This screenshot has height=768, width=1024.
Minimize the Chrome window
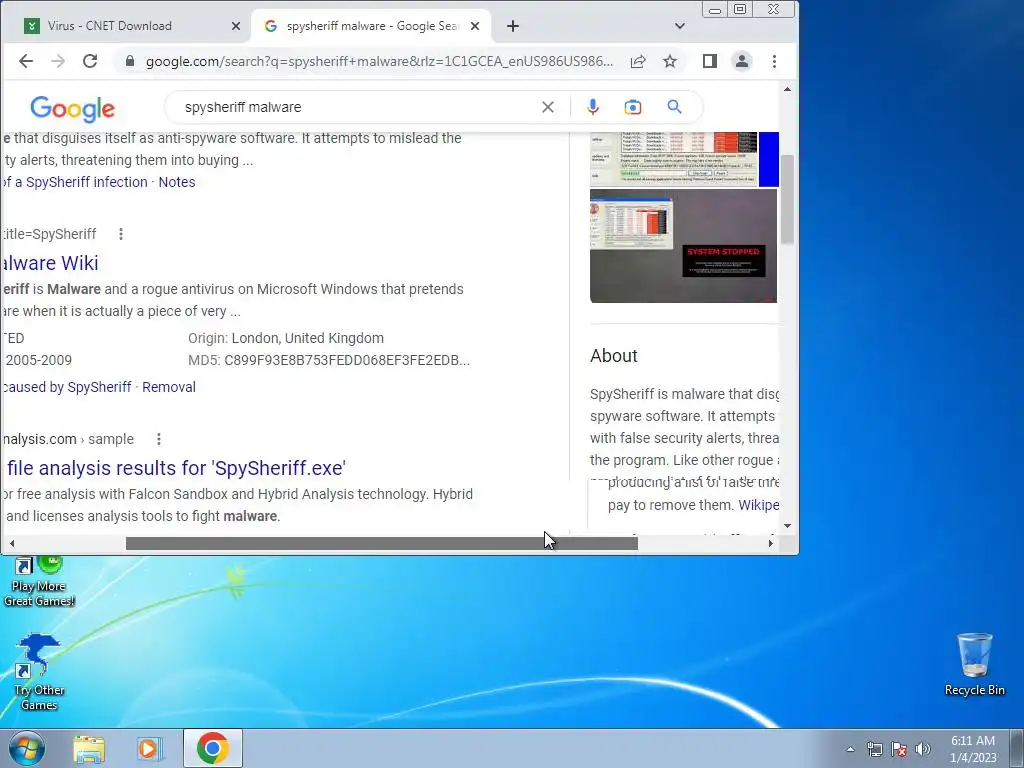pyautogui.click(x=715, y=9)
